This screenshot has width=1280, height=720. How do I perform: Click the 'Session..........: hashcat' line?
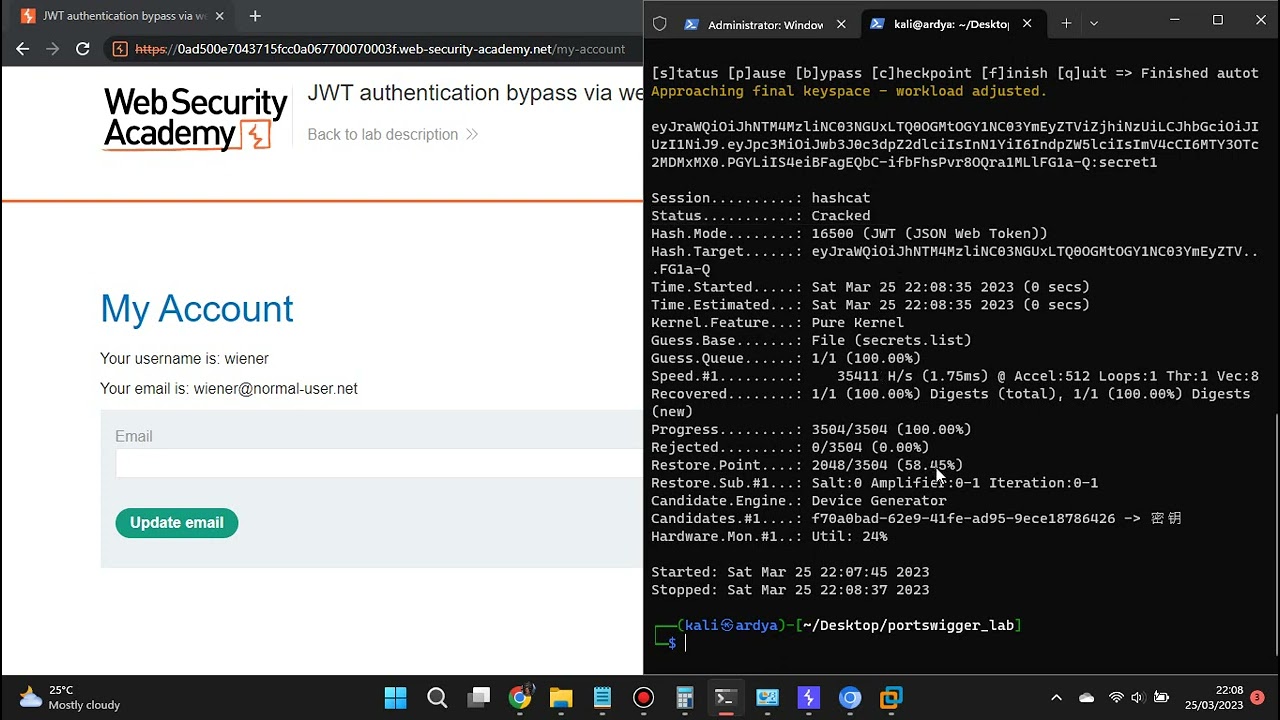(761, 198)
